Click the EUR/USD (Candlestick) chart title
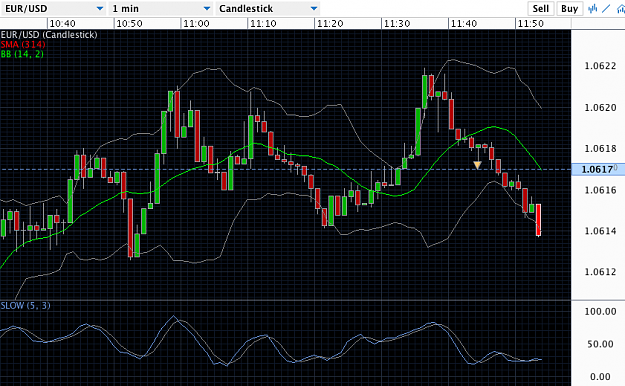Screen dimensions: 625x386 49,35
